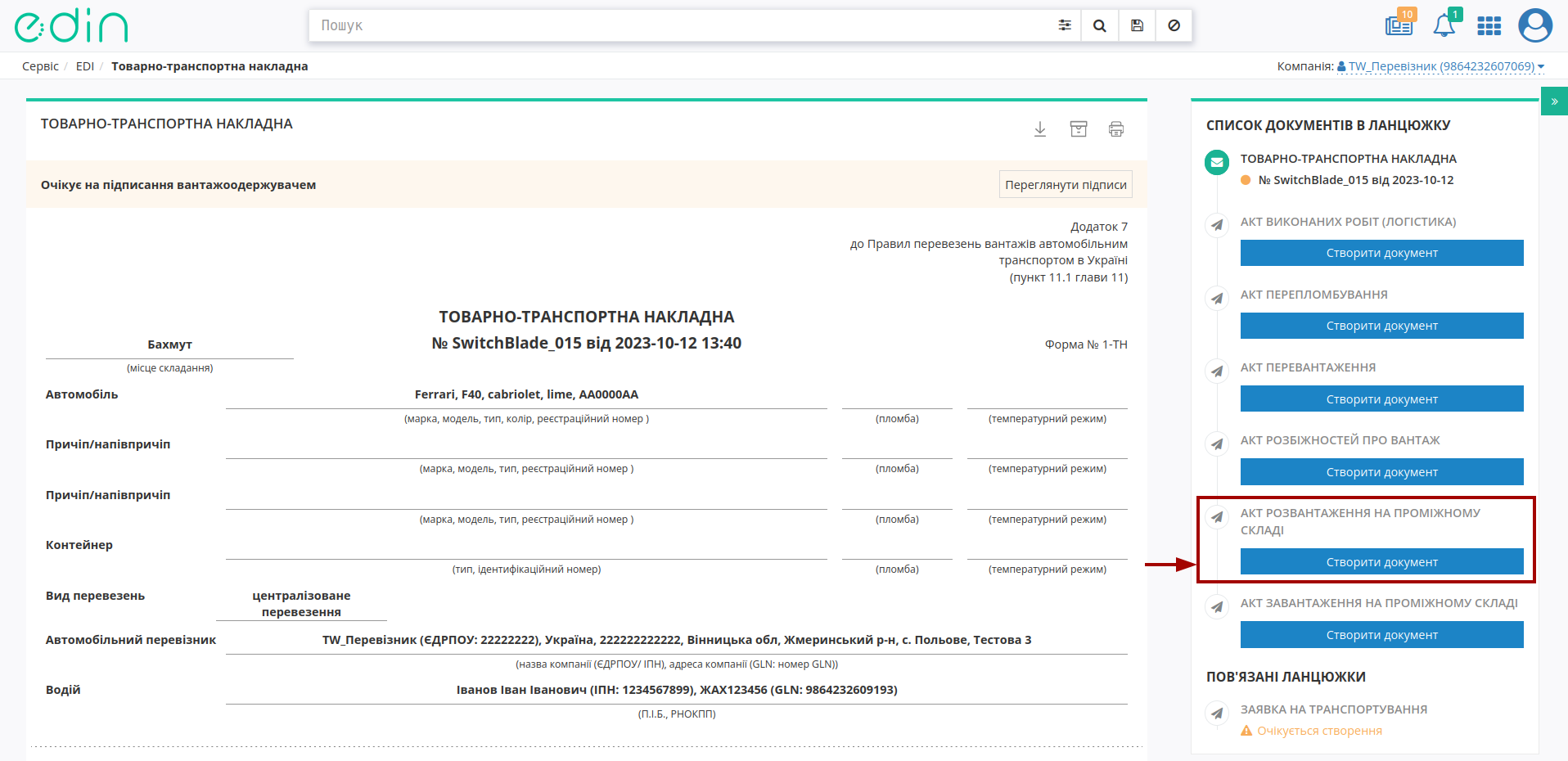Click paper plane icon beside АКТ РОЗВАНТАЖЕННЯ
Screen dimensions: 1568x761
tap(1217, 516)
